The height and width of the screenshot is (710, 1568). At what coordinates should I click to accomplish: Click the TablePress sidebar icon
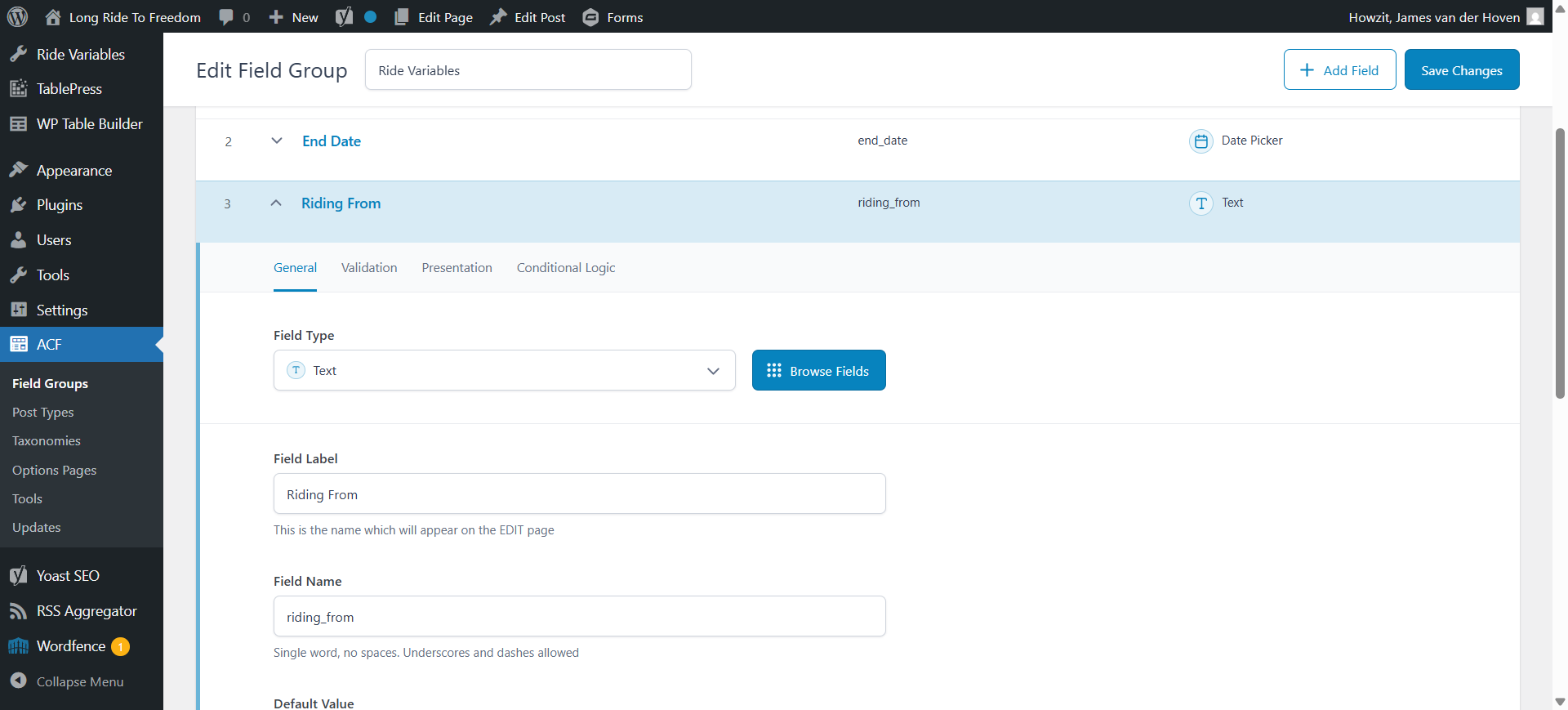point(18,88)
